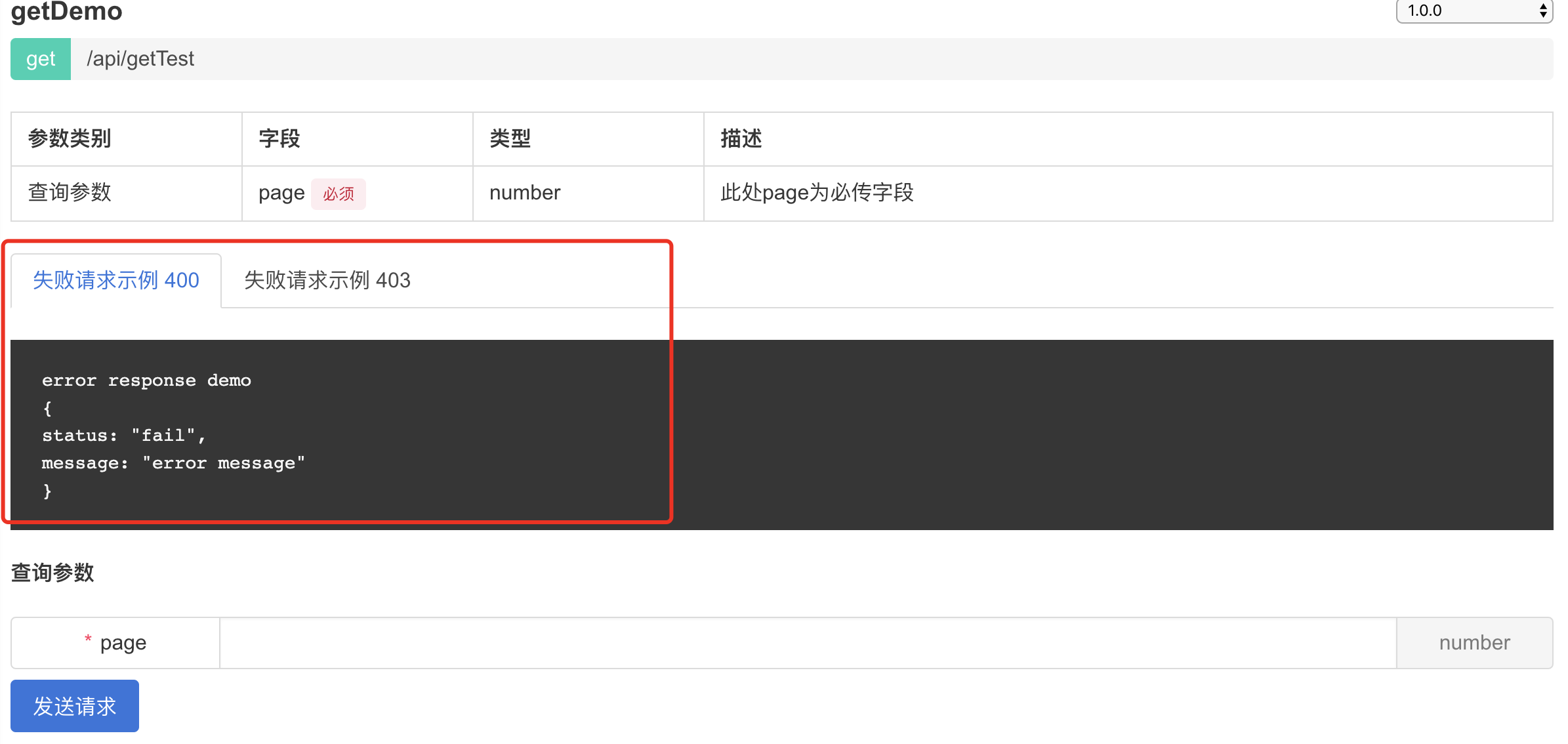Click the 参数类别 column header

tap(70, 138)
